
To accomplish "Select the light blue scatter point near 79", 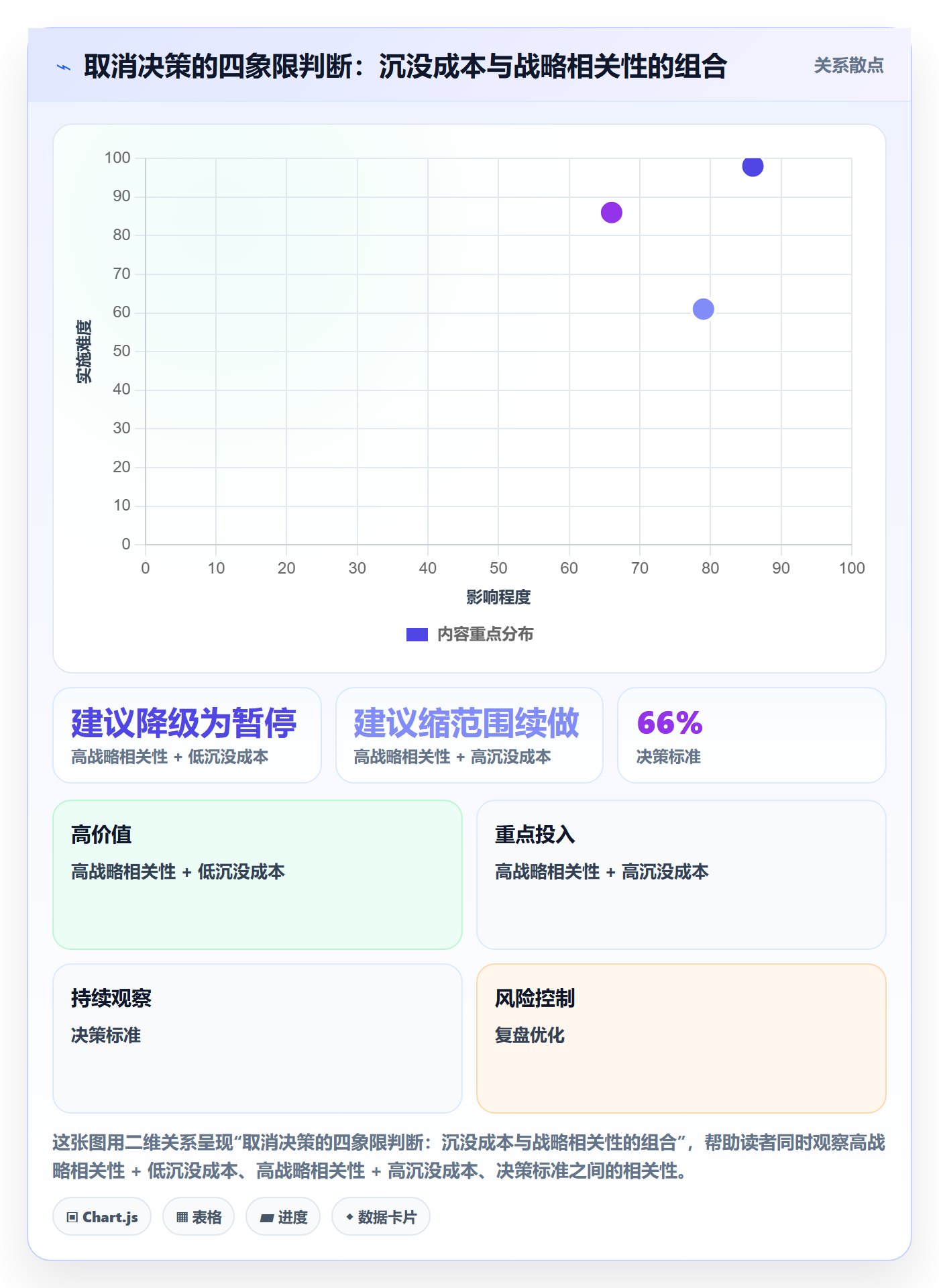I will [703, 309].
